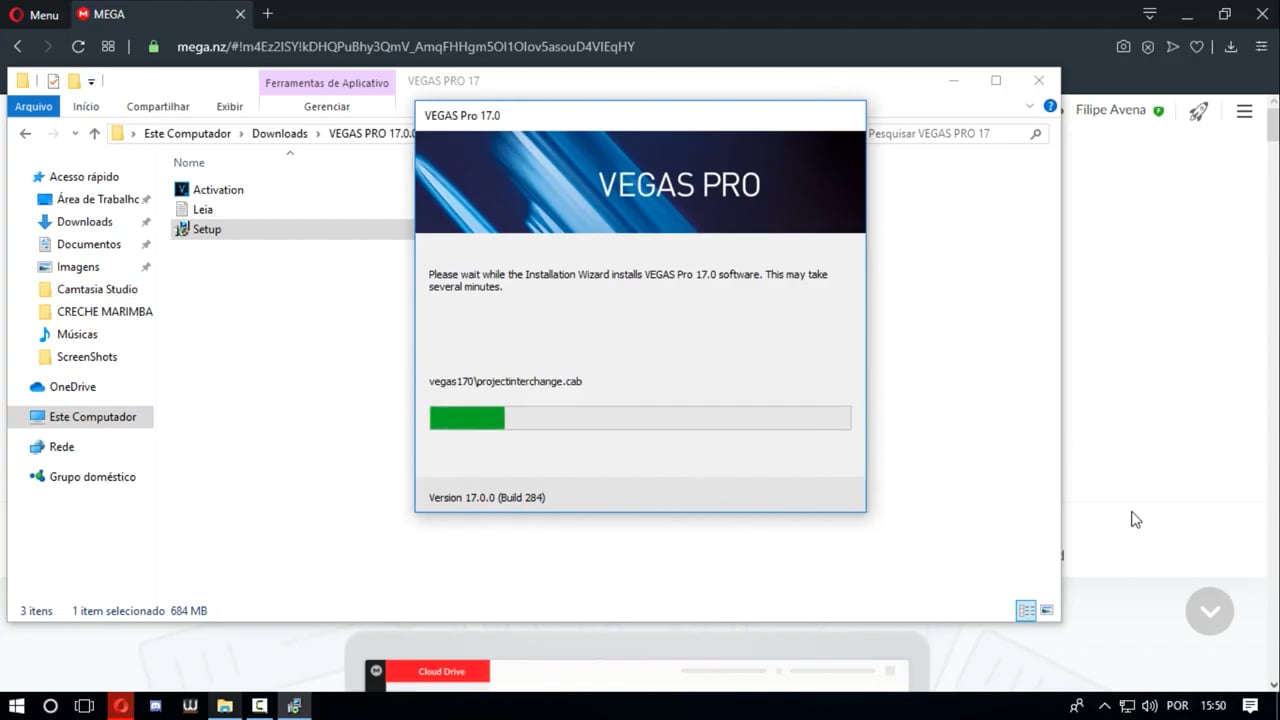Switch Explorer to large icons view
The image size is (1280, 720).
(1047, 610)
